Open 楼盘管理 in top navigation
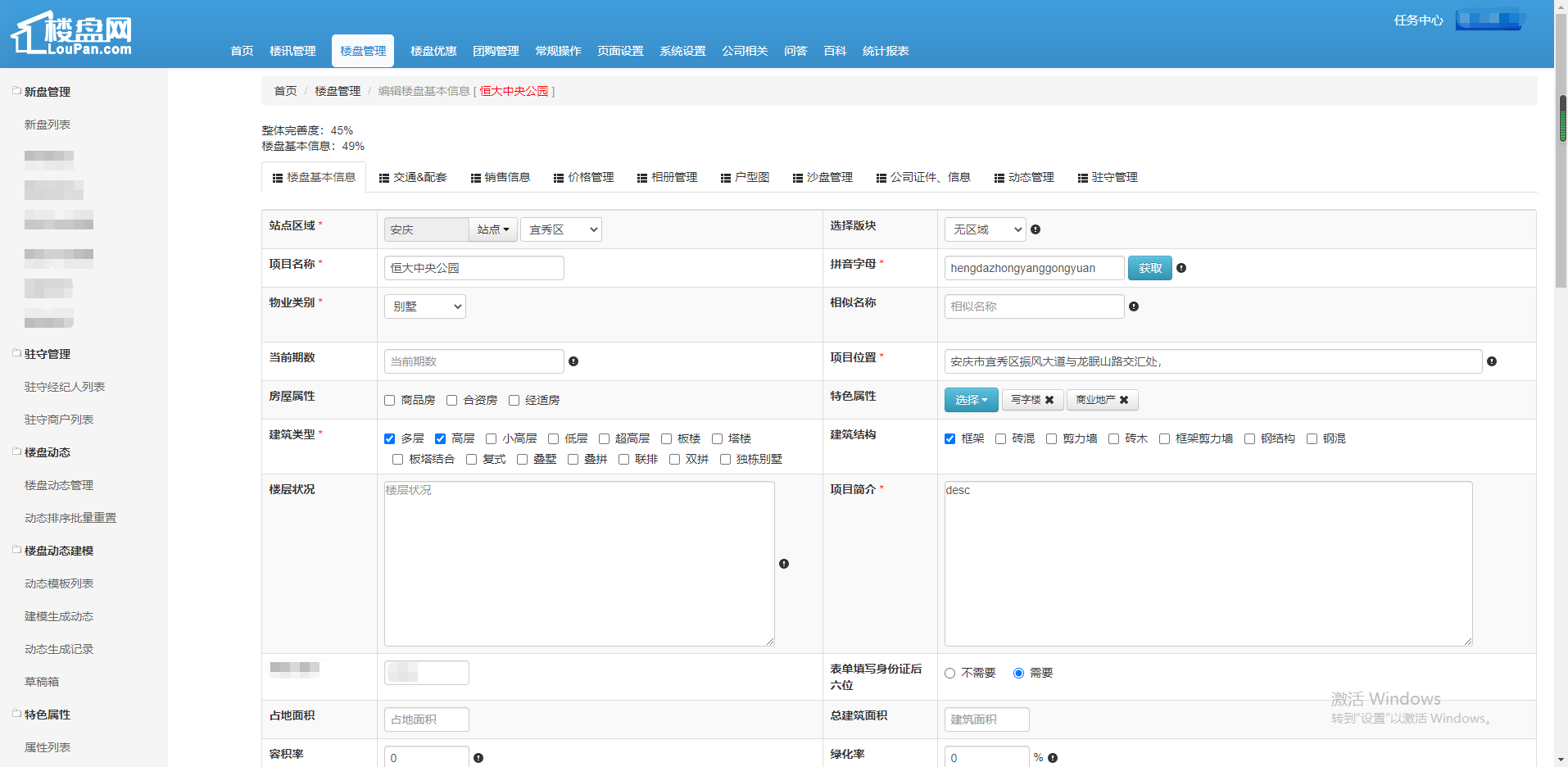Viewport: 1568px width, 767px height. 363,51
